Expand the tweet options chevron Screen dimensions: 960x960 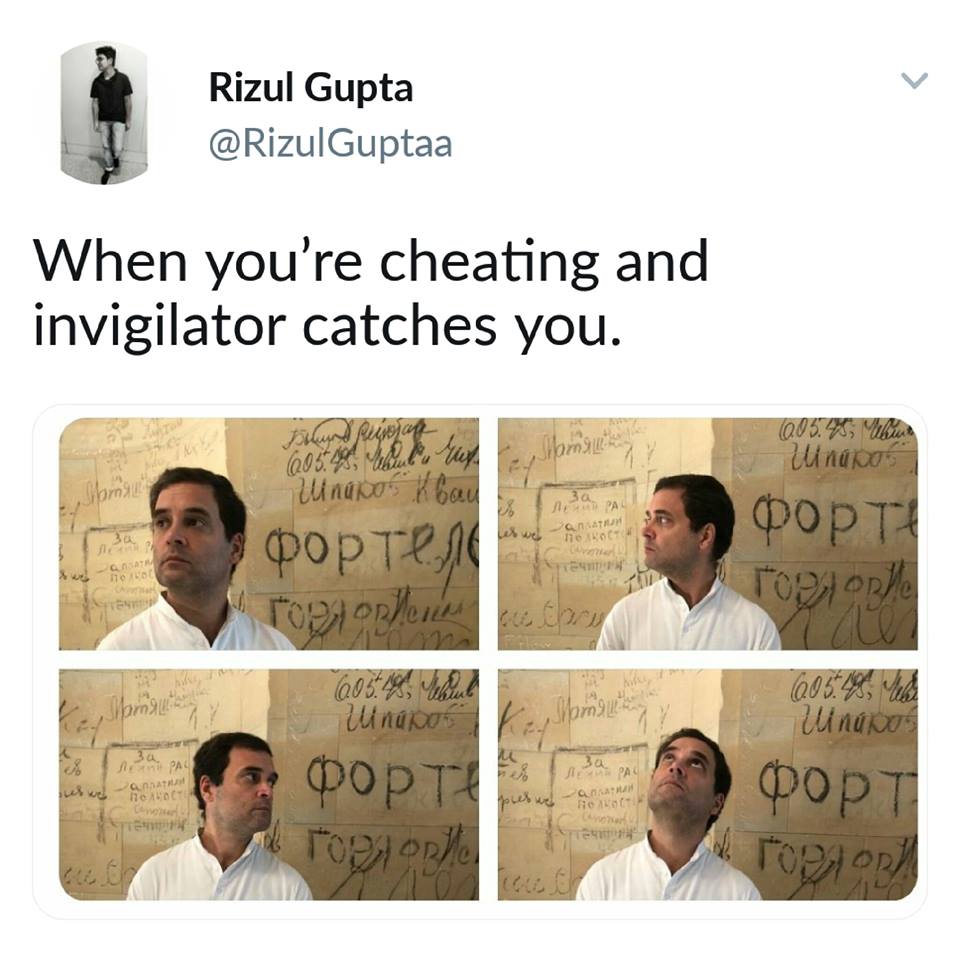pyautogui.click(x=914, y=80)
